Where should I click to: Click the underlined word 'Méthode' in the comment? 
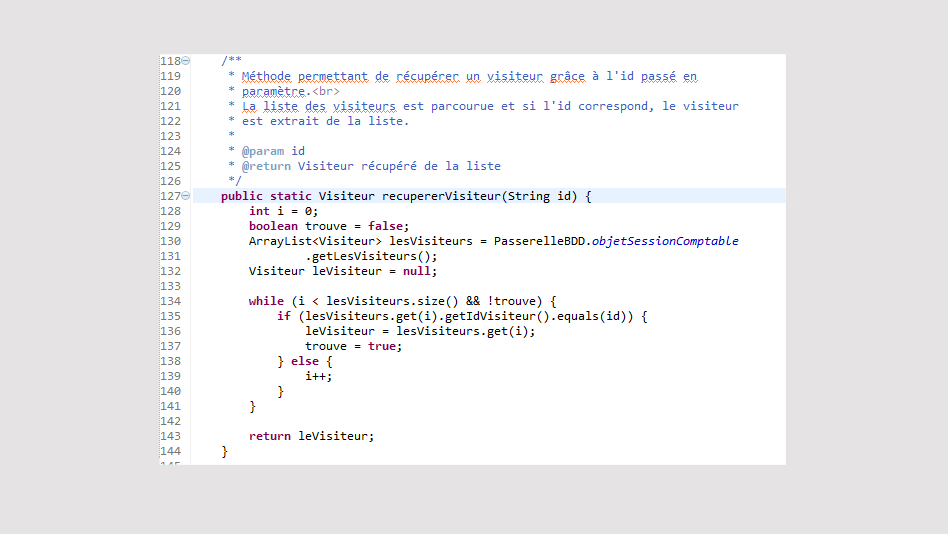tap(266, 76)
